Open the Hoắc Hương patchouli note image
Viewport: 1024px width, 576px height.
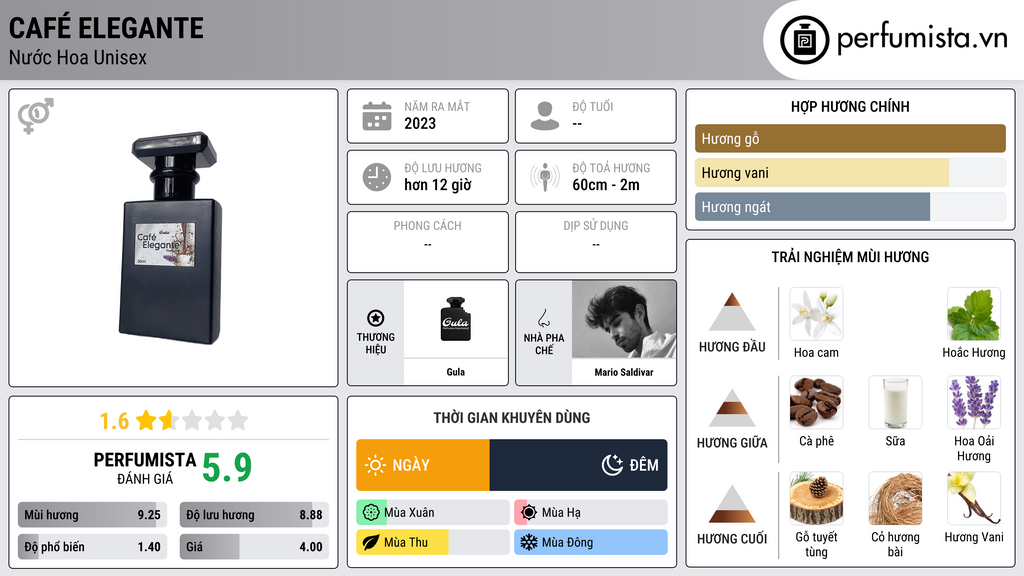click(974, 314)
